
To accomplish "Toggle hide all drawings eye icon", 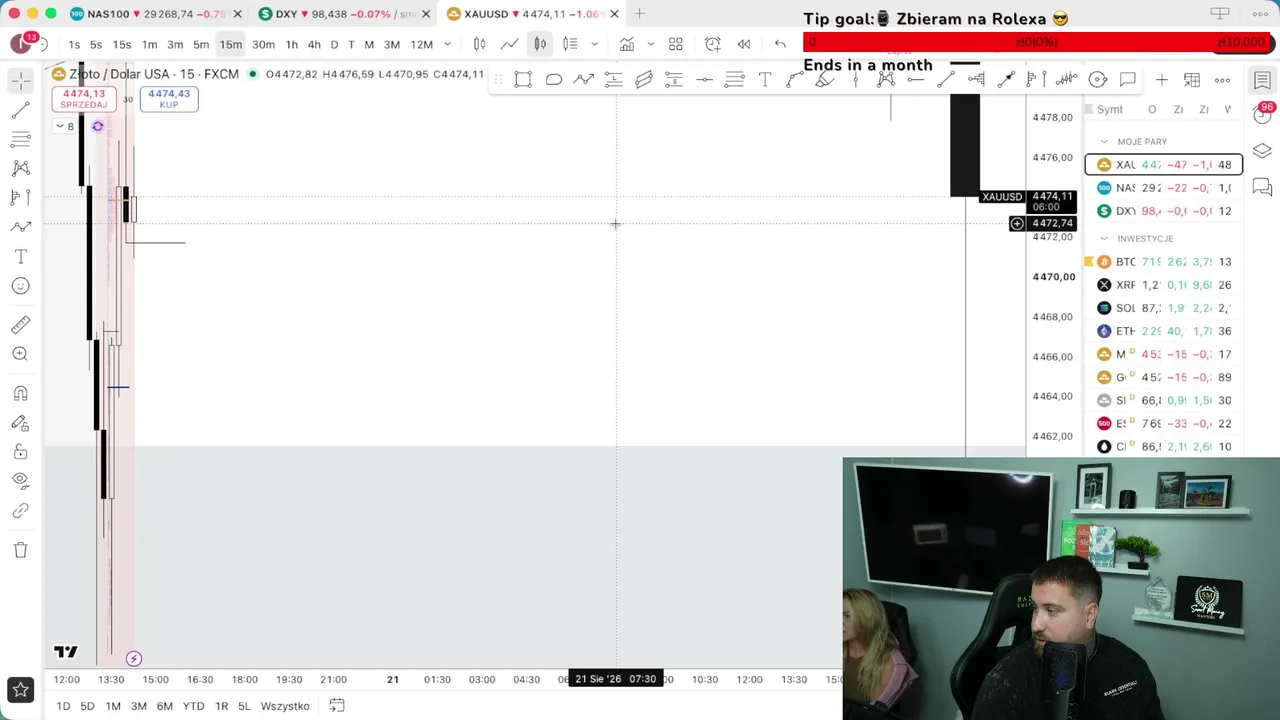I will coord(21,481).
